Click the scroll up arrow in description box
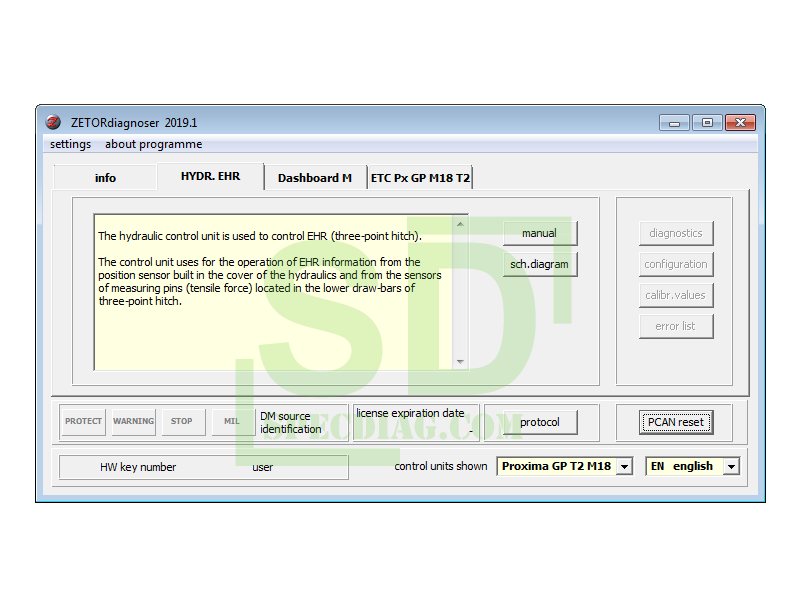This screenshot has width=800, height=600. point(460,223)
